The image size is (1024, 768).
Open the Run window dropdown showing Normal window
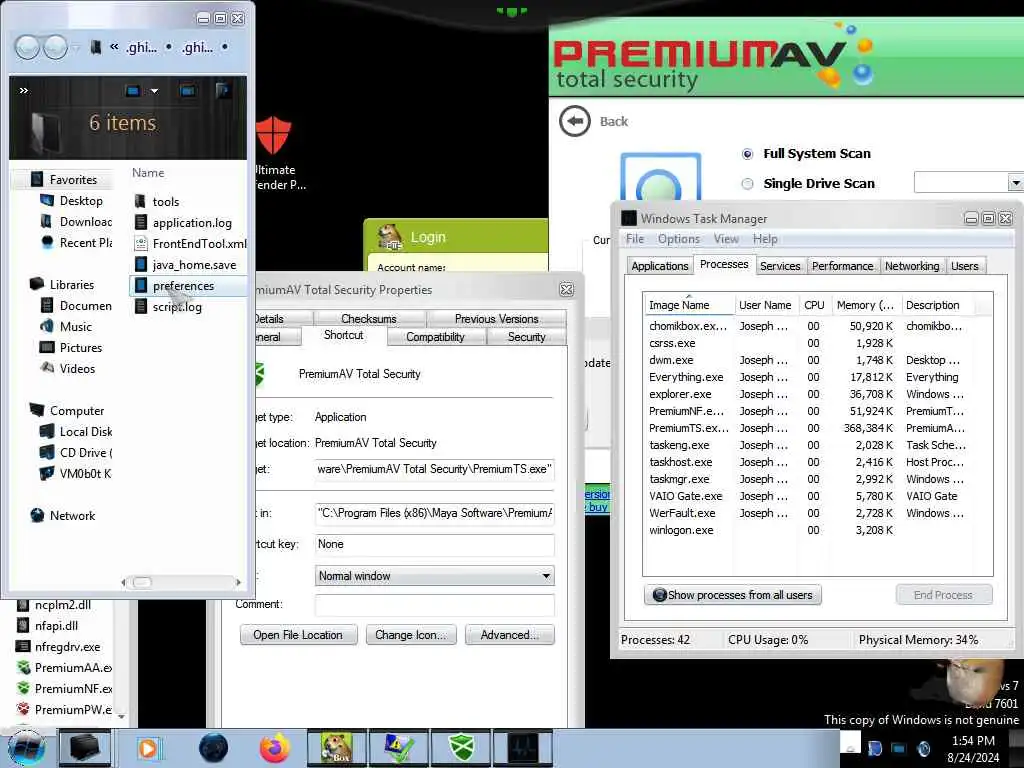pyautogui.click(x=434, y=576)
